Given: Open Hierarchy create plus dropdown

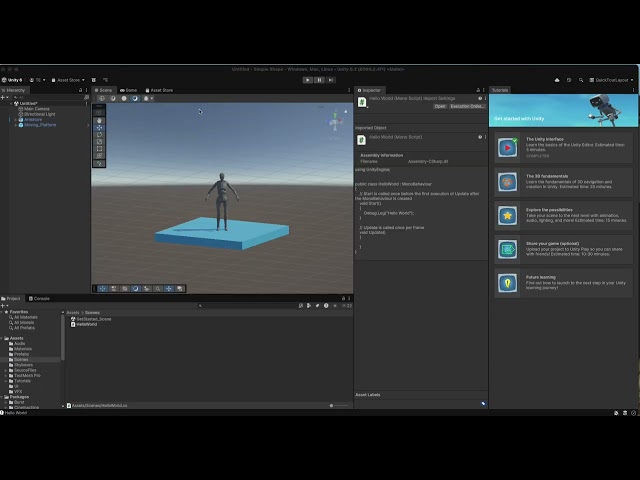Looking at the screenshot, I should point(4,98).
